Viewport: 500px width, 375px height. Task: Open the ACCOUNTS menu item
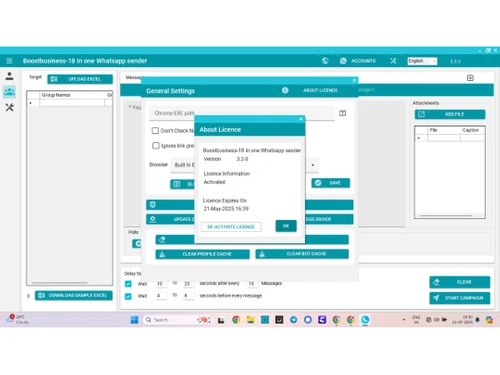coord(363,61)
